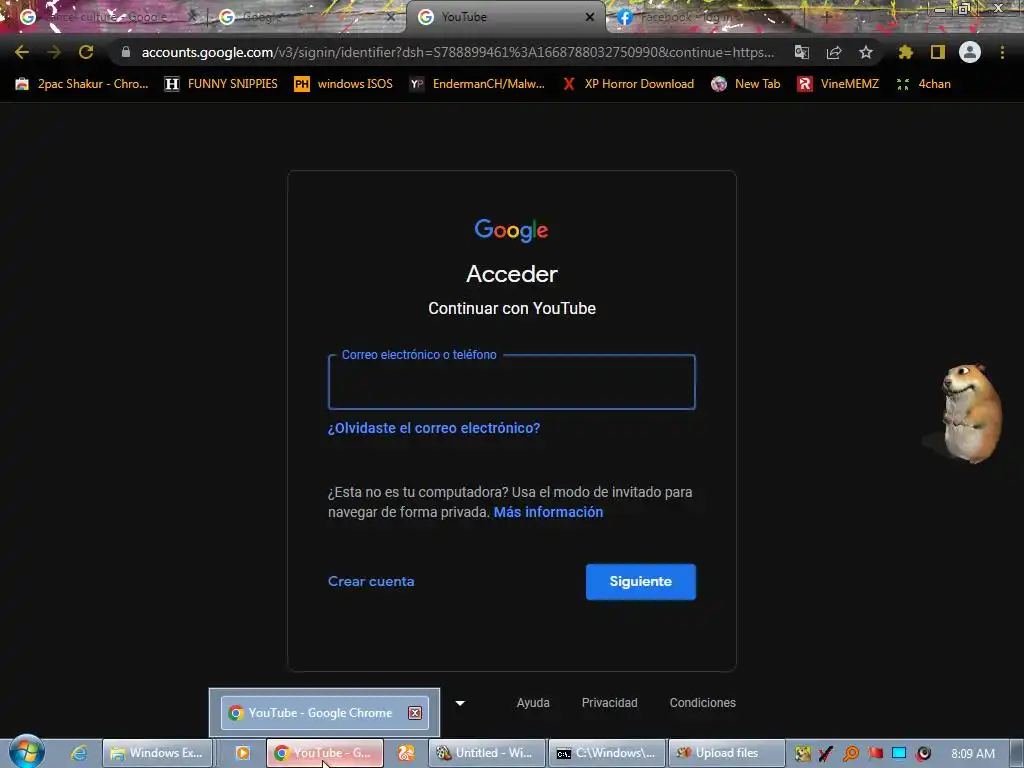Screen dimensions: 1024x768
Task: View site security lock information
Action: (x=126, y=52)
